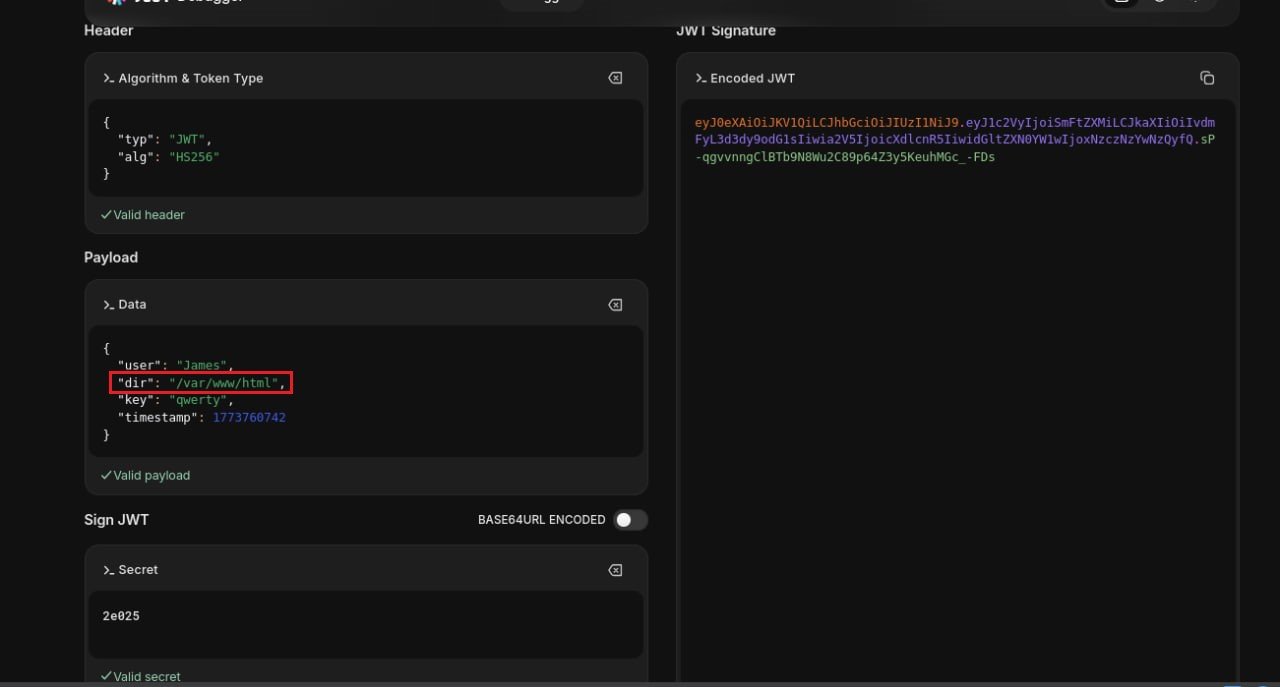Click the green signature segment of the token
Screen dimensions: 1280x687
[x=850, y=157]
